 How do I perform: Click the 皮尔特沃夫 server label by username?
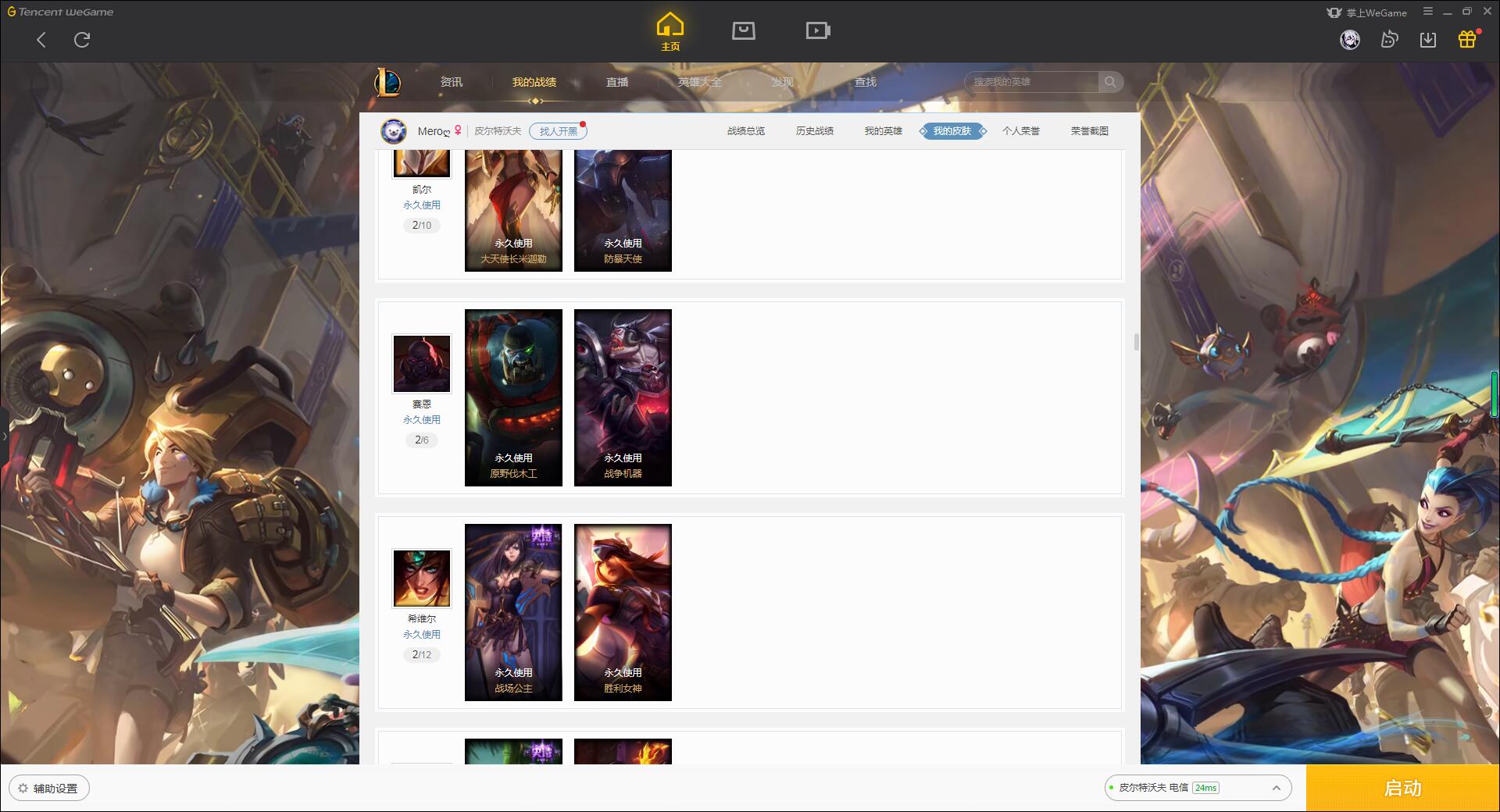pyautogui.click(x=498, y=131)
